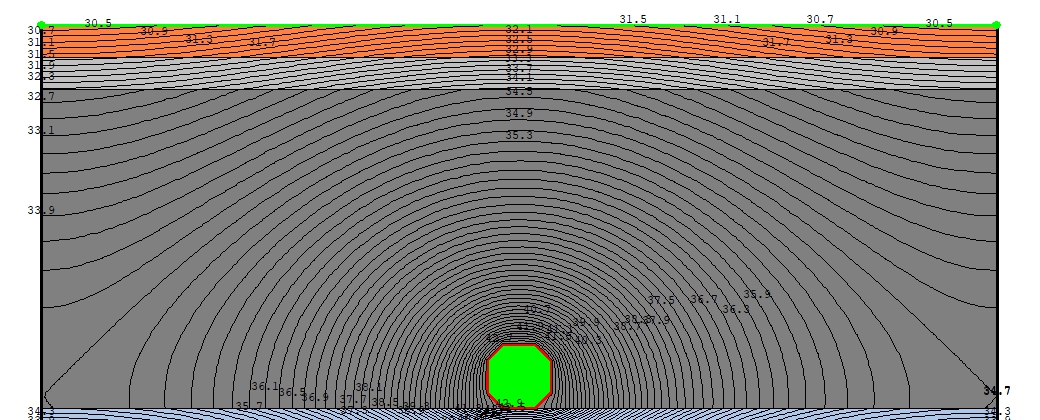Select the green node at top-left corner
Screen dimensions: 1040x420
[x=41, y=25]
